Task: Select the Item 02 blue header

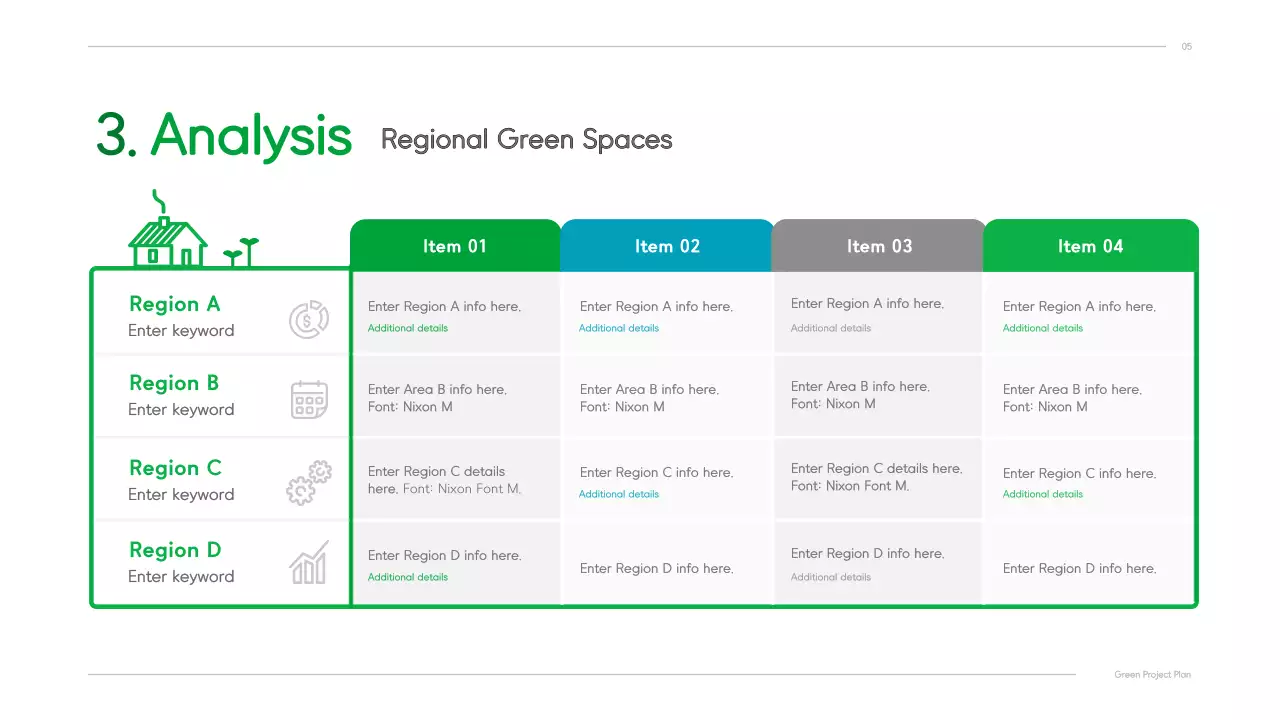Action: (x=666, y=245)
